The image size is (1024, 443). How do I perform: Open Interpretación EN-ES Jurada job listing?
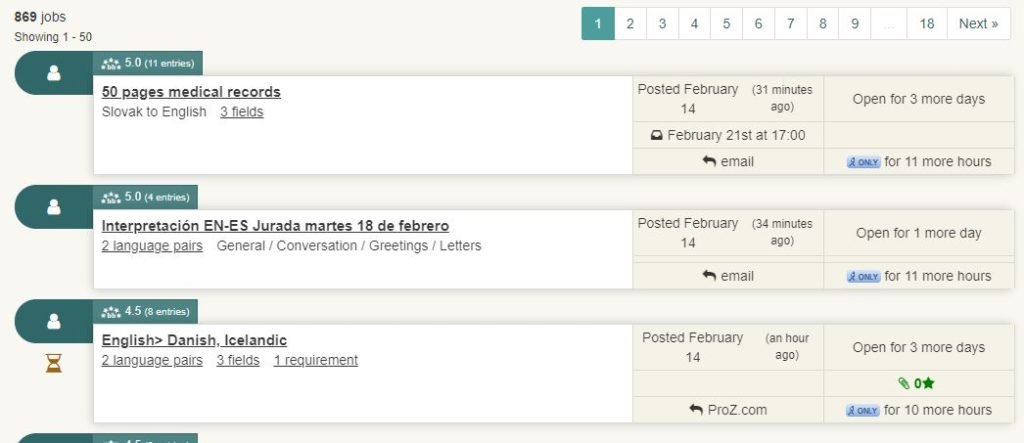(275, 226)
